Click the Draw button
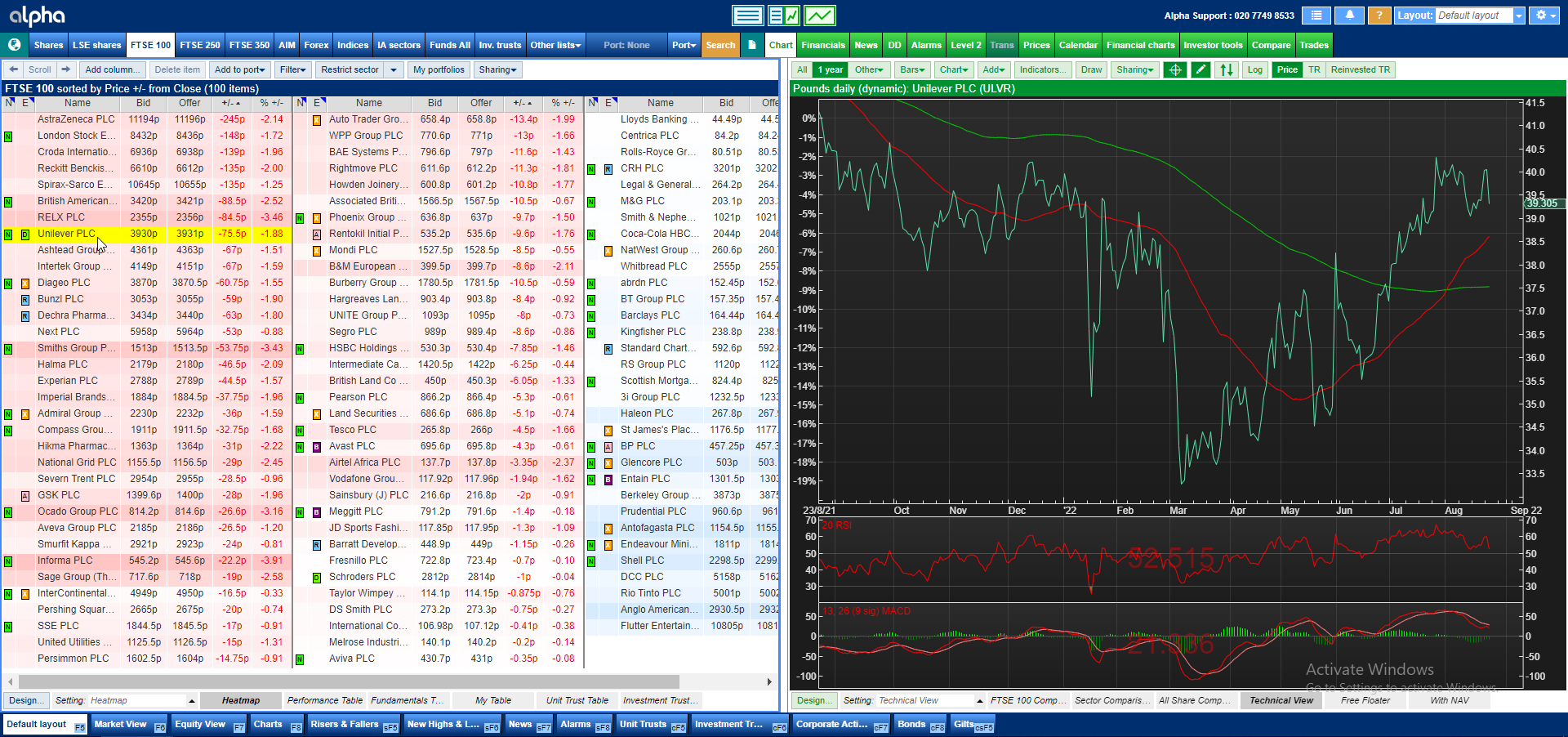Screen dimensions: 1568x737 click(1091, 69)
